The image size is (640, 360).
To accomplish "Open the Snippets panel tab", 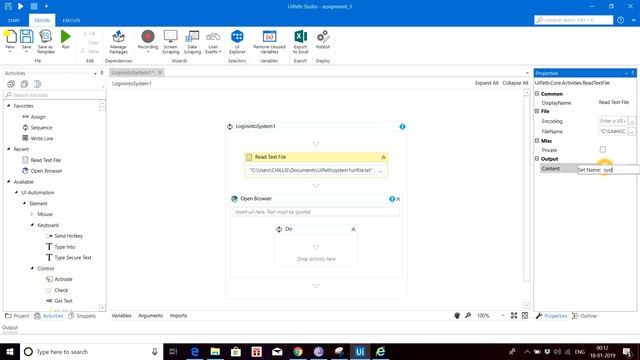I will point(82,316).
